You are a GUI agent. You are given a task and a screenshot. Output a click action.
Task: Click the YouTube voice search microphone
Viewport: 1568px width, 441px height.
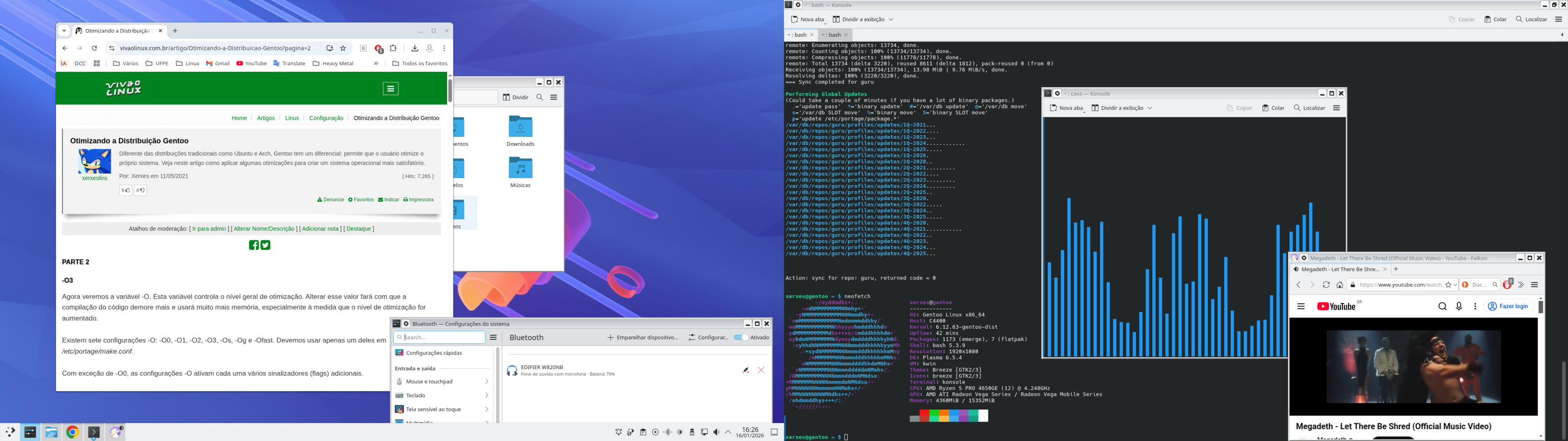click(x=1459, y=307)
